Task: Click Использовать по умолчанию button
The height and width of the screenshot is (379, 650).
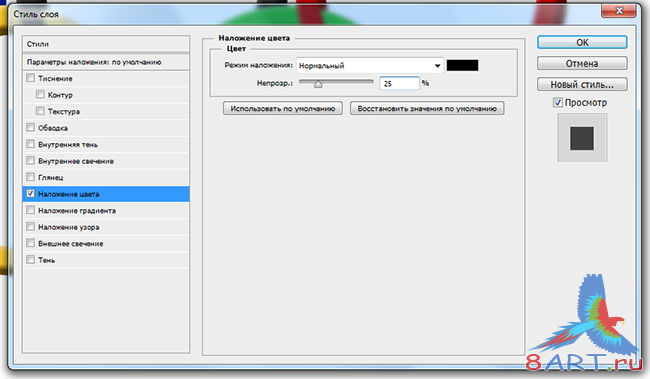Action: pyautogui.click(x=283, y=109)
